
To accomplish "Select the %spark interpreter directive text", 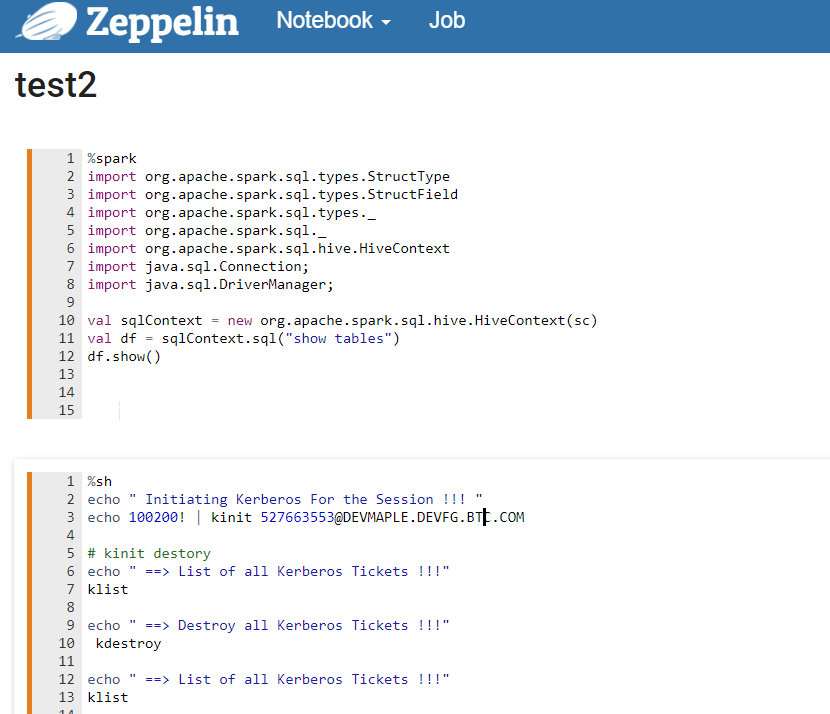I will (111, 157).
